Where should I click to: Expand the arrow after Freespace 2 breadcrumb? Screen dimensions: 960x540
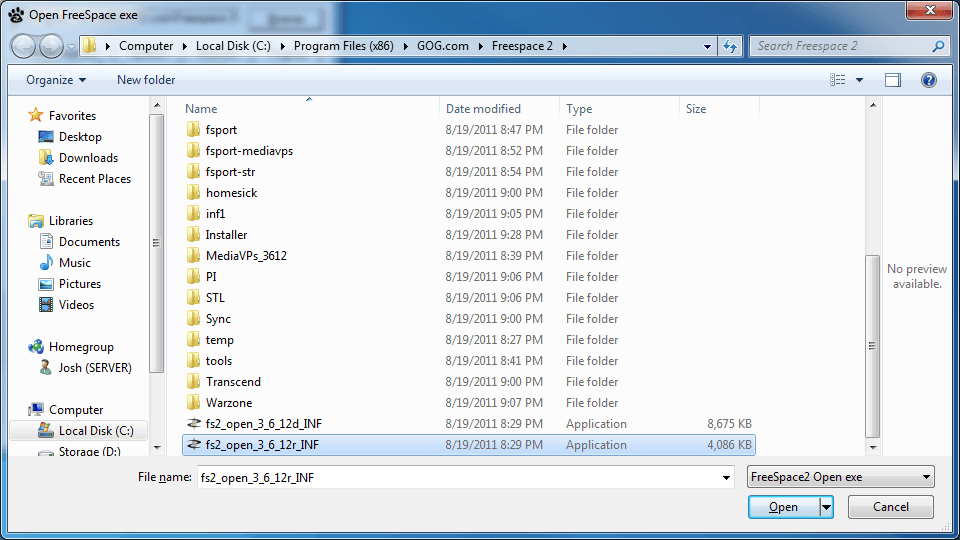point(564,46)
